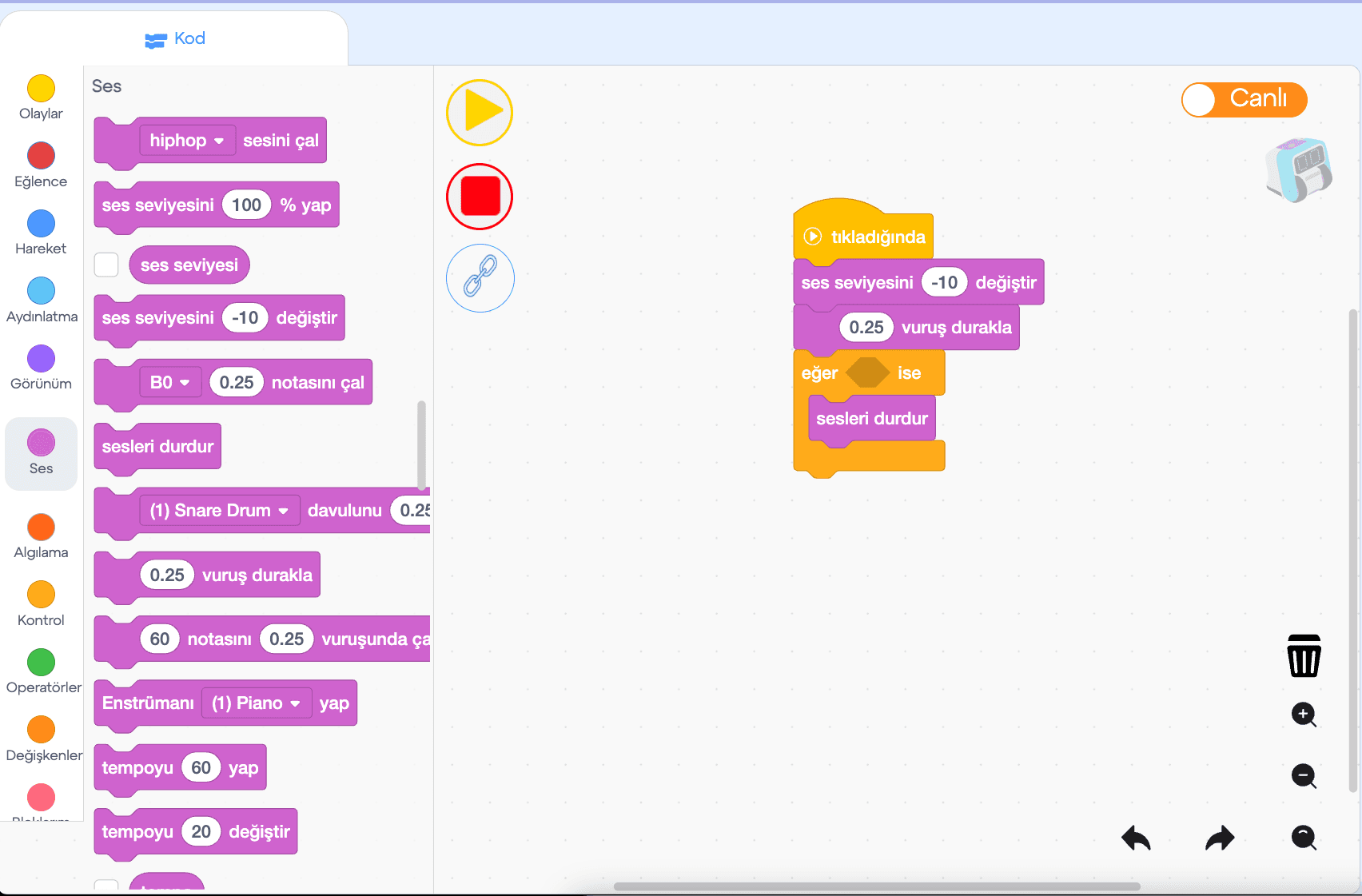Click the palette sesleri durdur block
This screenshot has width=1362, height=896.
[157, 447]
